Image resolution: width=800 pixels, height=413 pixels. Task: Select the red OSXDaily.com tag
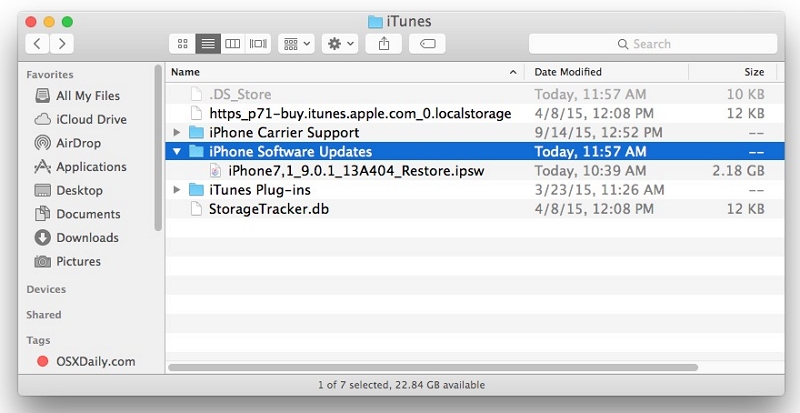tap(86, 361)
